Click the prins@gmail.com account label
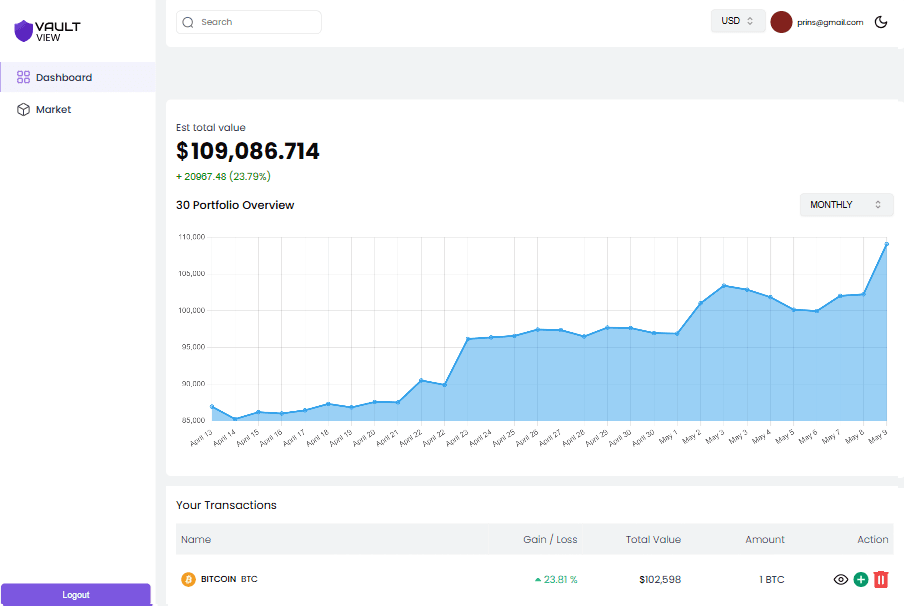The image size is (904, 608). pos(830,22)
